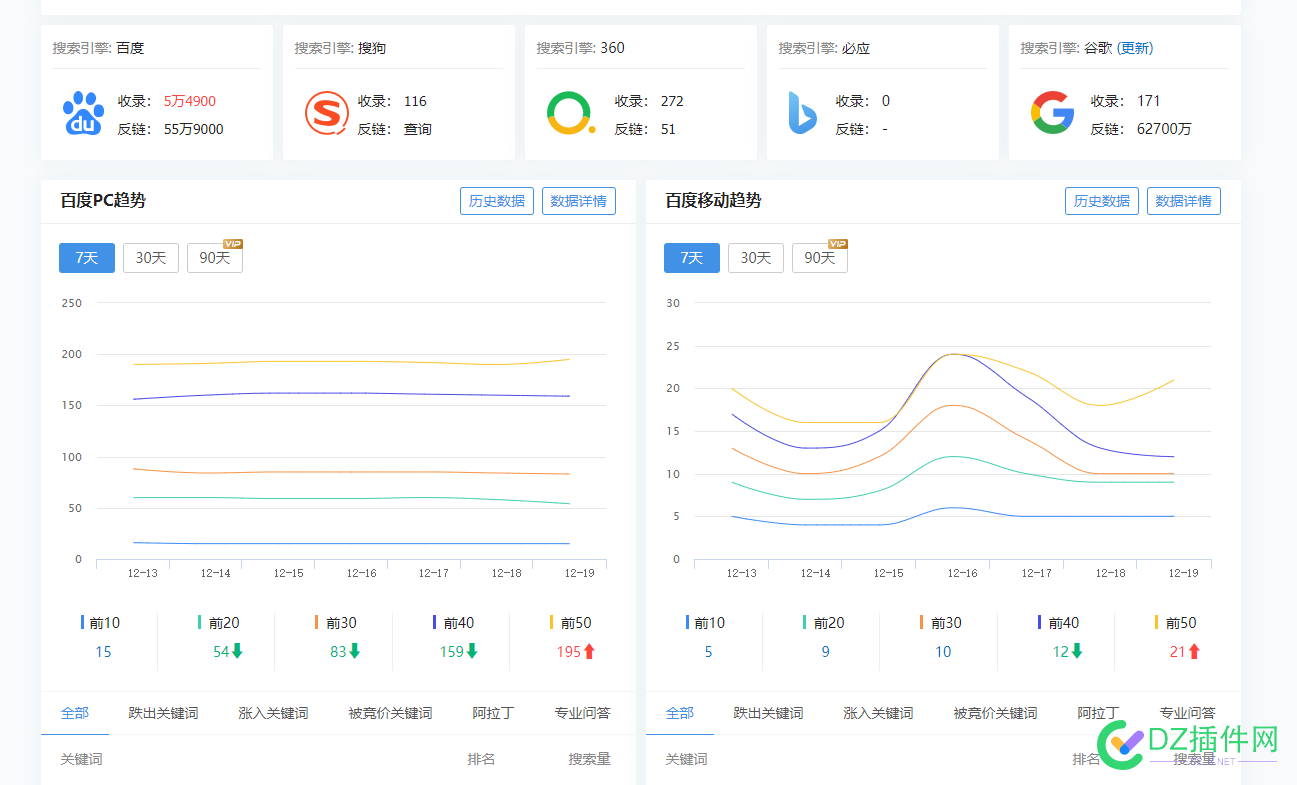Click 百度移动趋势 panel title
1297x785 pixels.
click(713, 201)
